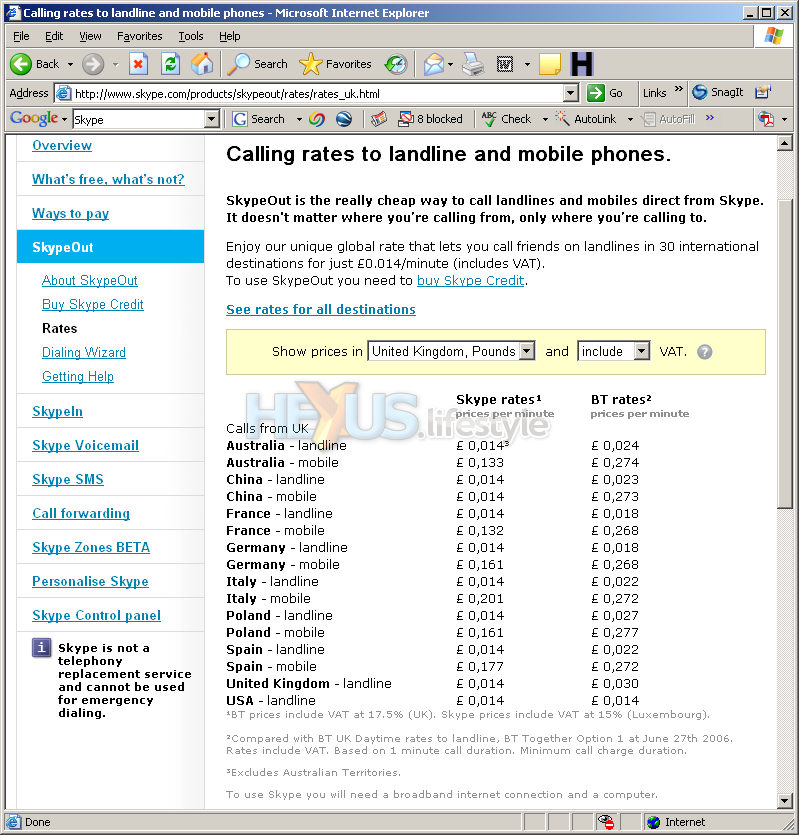This screenshot has width=799, height=835.
Task: Open the Overview sidebar link
Action: pyautogui.click(x=62, y=145)
